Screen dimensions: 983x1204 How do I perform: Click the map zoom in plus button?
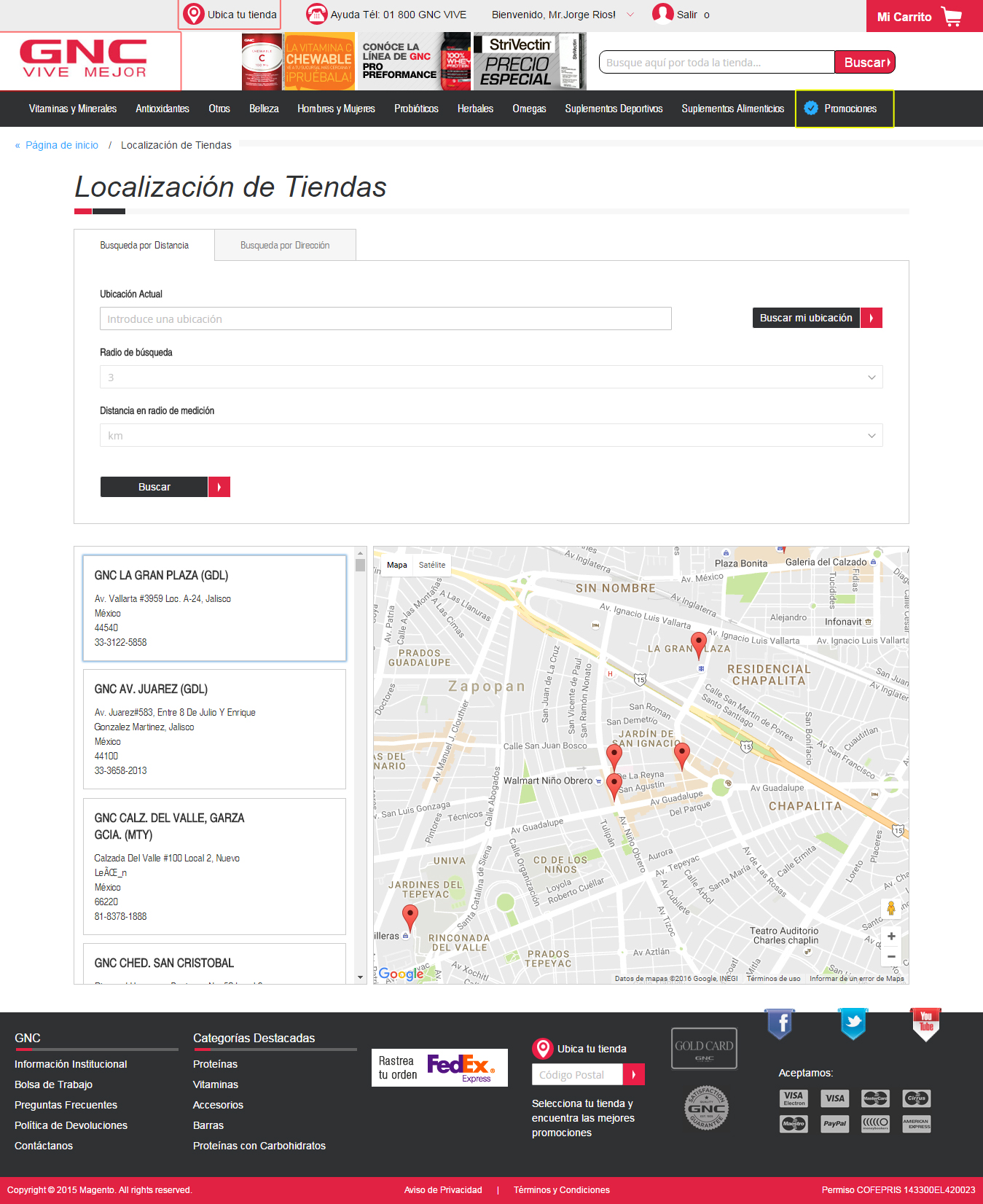pyautogui.click(x=890, y=937)
